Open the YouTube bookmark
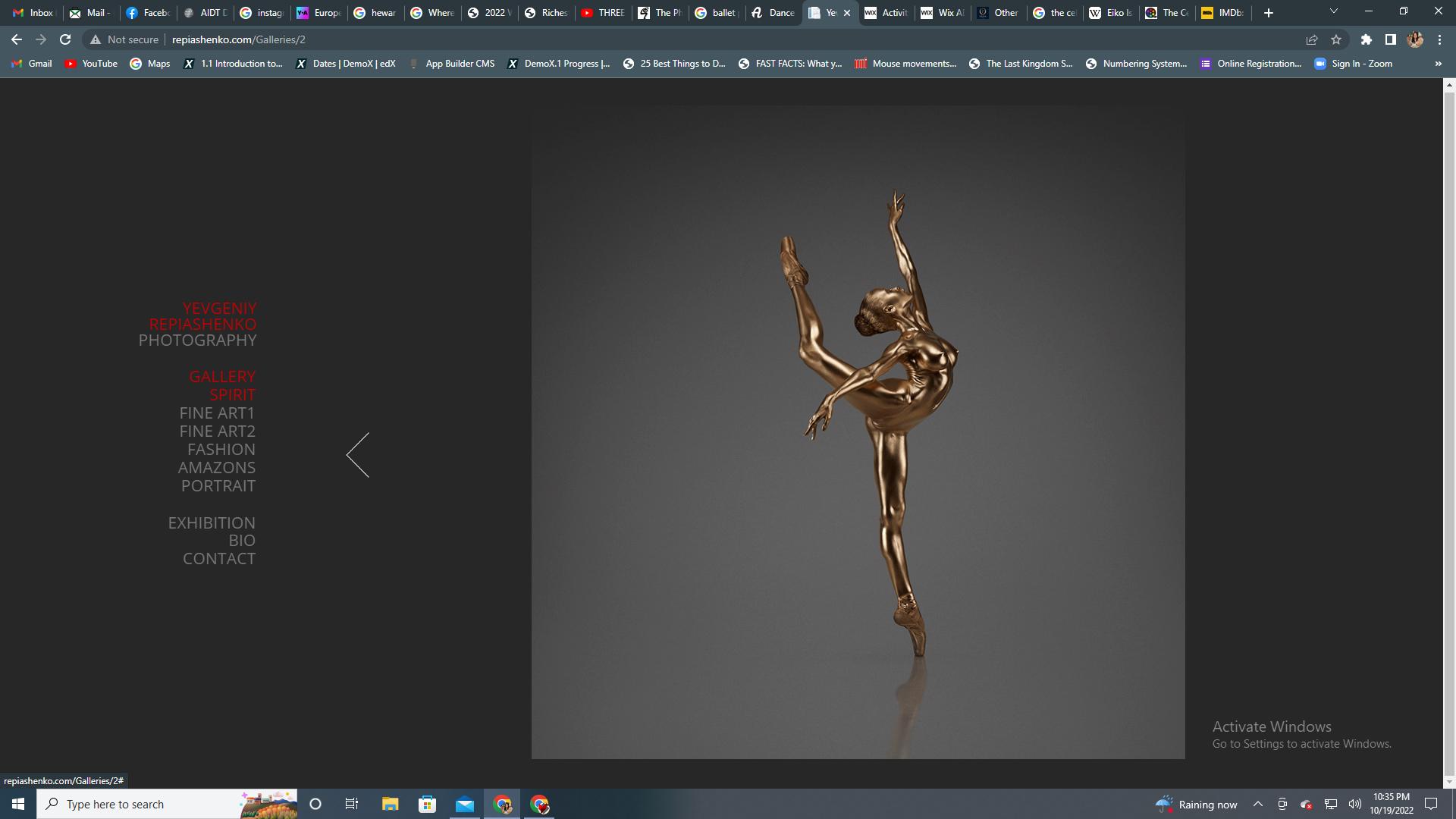Image resolution: width=1456 pixels, height=819 pixels. 91,64
